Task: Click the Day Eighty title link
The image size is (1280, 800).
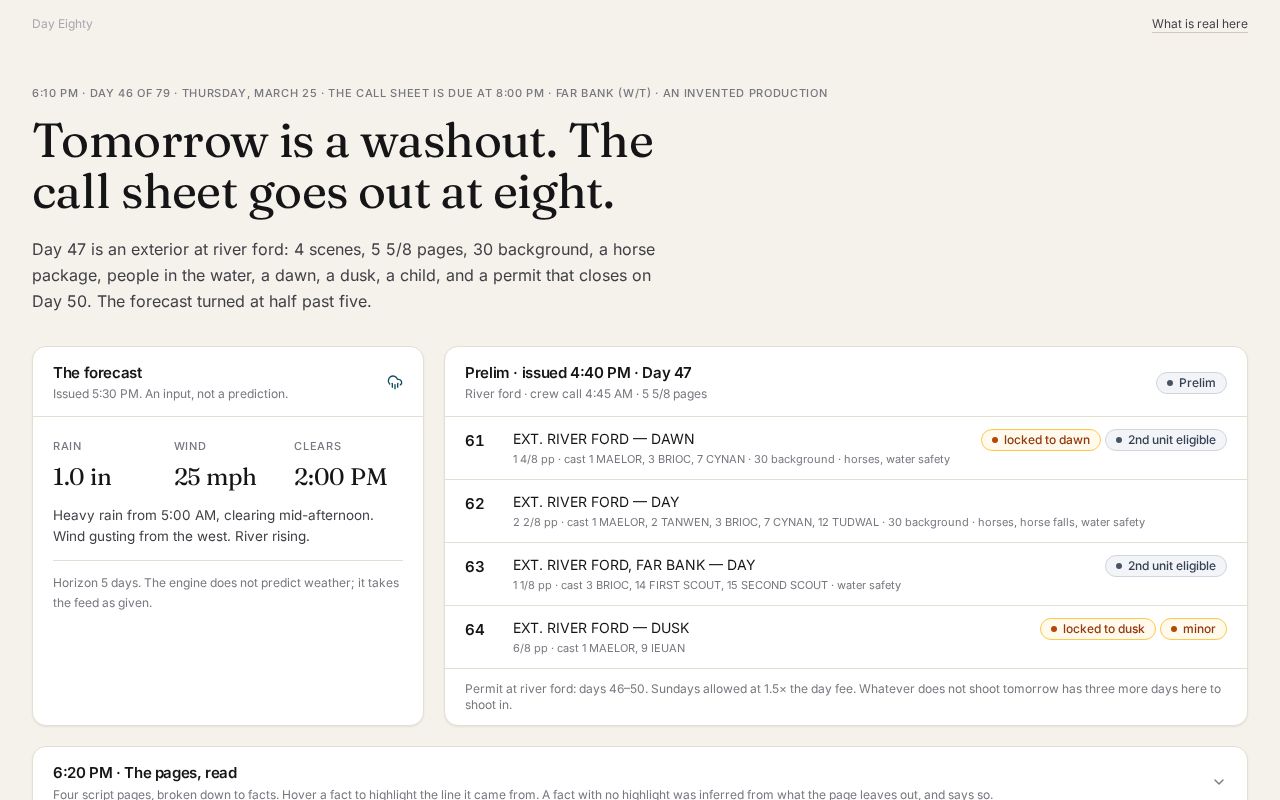Action: (x=62, y=24)
